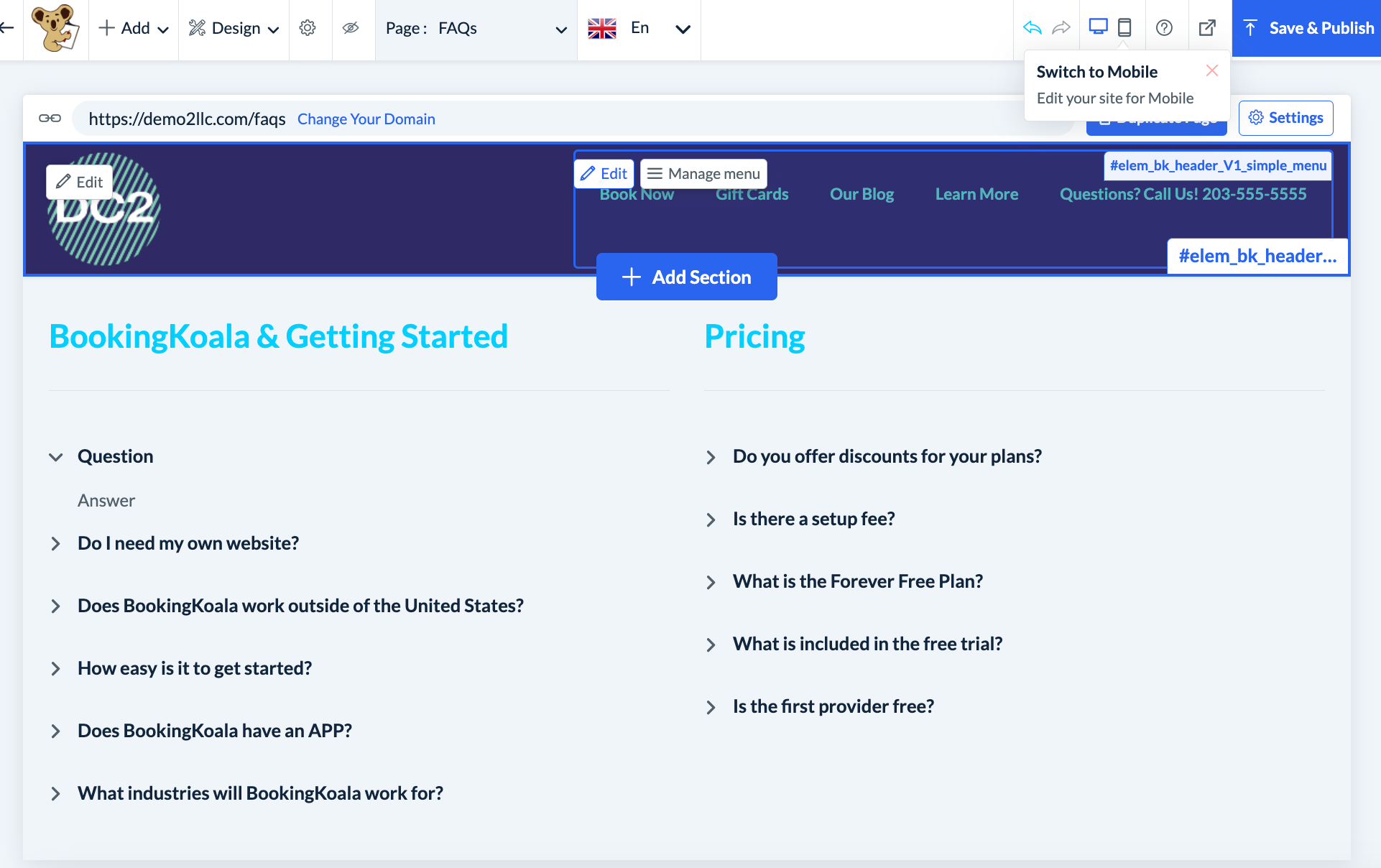
Task: Open the Add dropdown menu
Action: click(134, 29)
